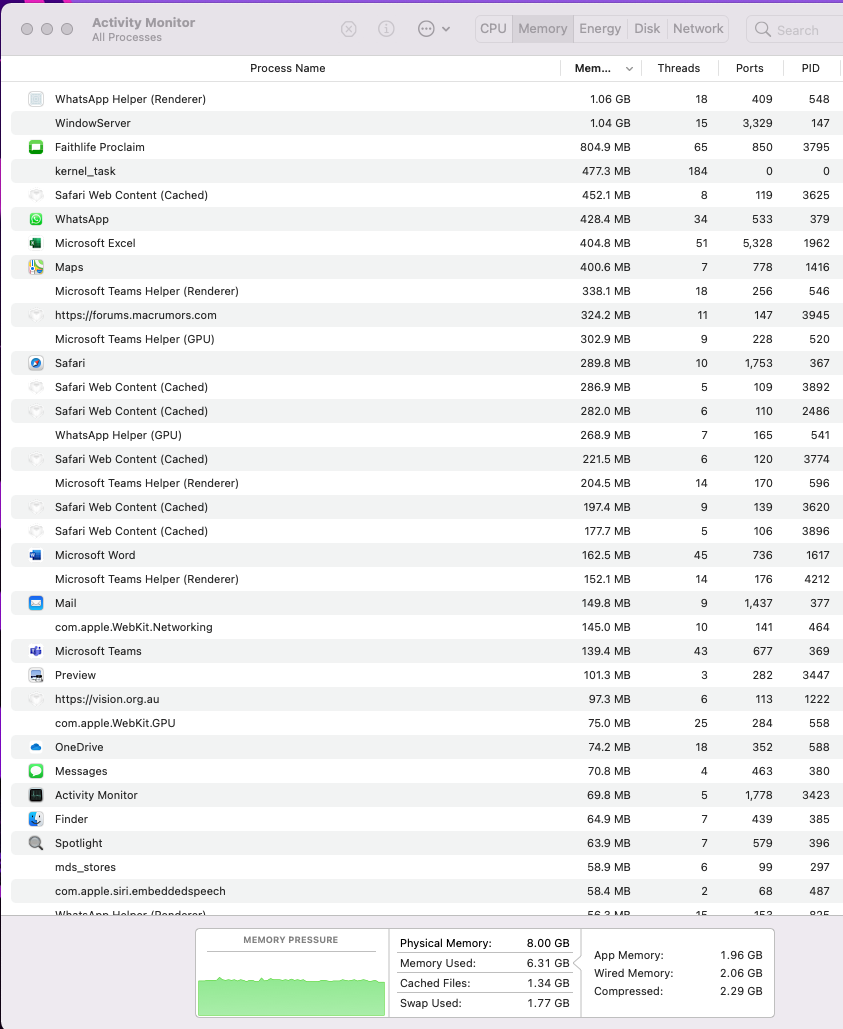This screenshot has height=1029, width=843.
Task: Click the Cached Files 1.34 GB value
Action: coord(548,983)
